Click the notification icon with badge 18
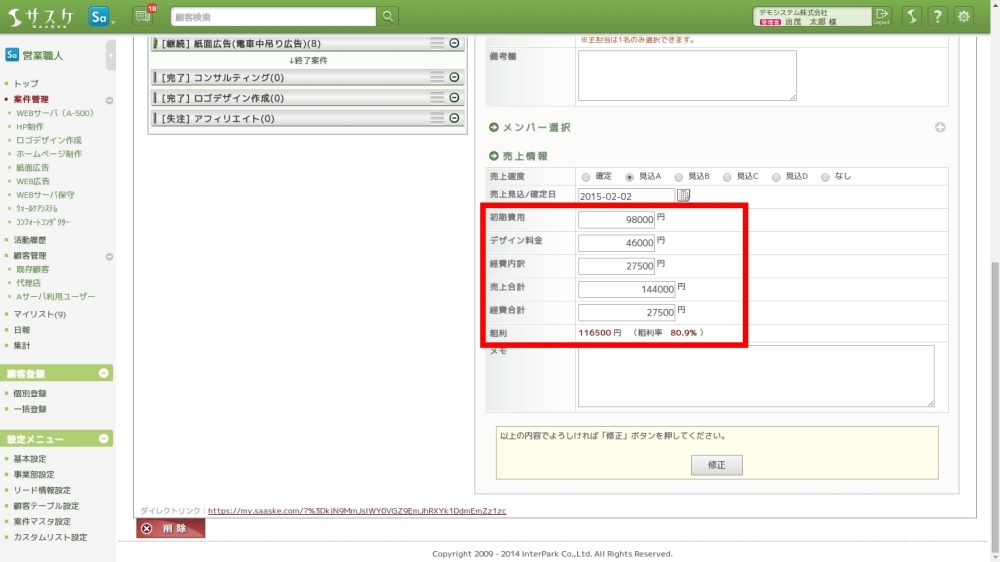 pos(142,16)
